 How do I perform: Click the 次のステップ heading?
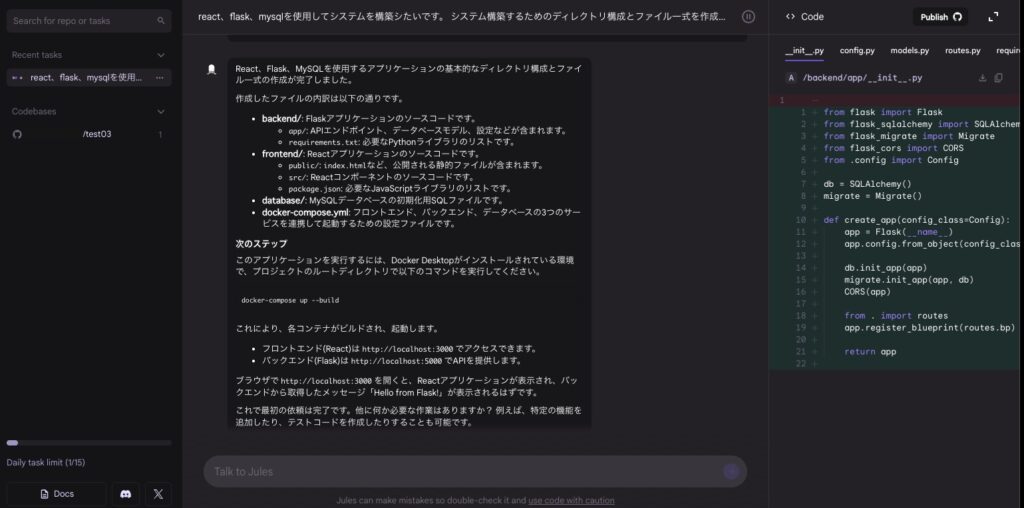pyautogui.click(x=261, y=244)
